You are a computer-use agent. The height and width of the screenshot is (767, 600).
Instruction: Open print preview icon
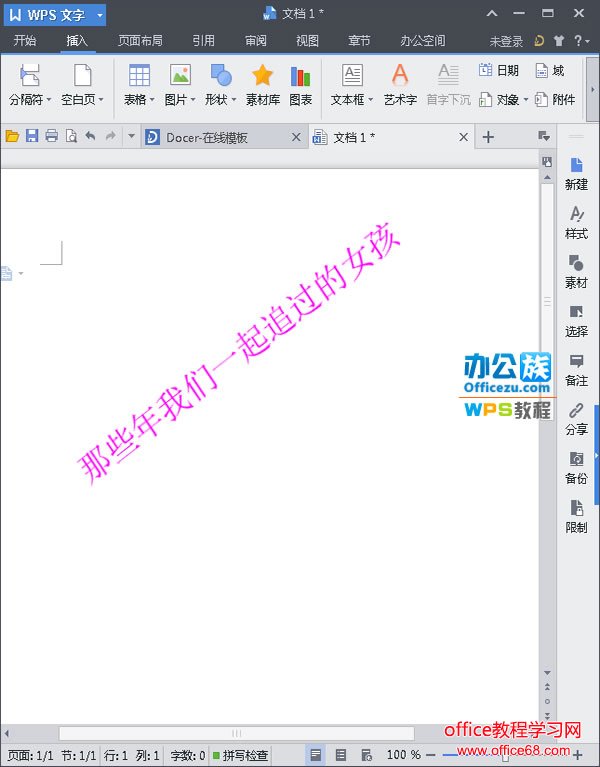click(x=71, y=136)
